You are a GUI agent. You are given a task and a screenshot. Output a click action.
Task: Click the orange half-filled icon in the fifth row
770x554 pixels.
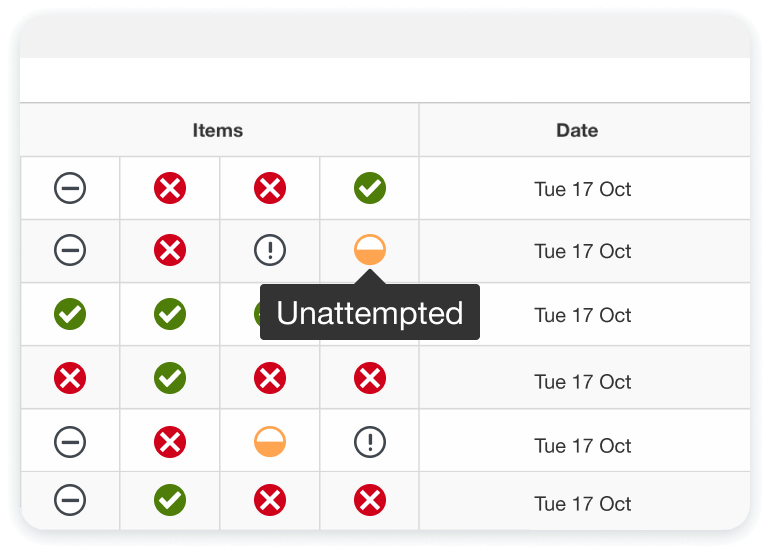(x=270, y=442)
